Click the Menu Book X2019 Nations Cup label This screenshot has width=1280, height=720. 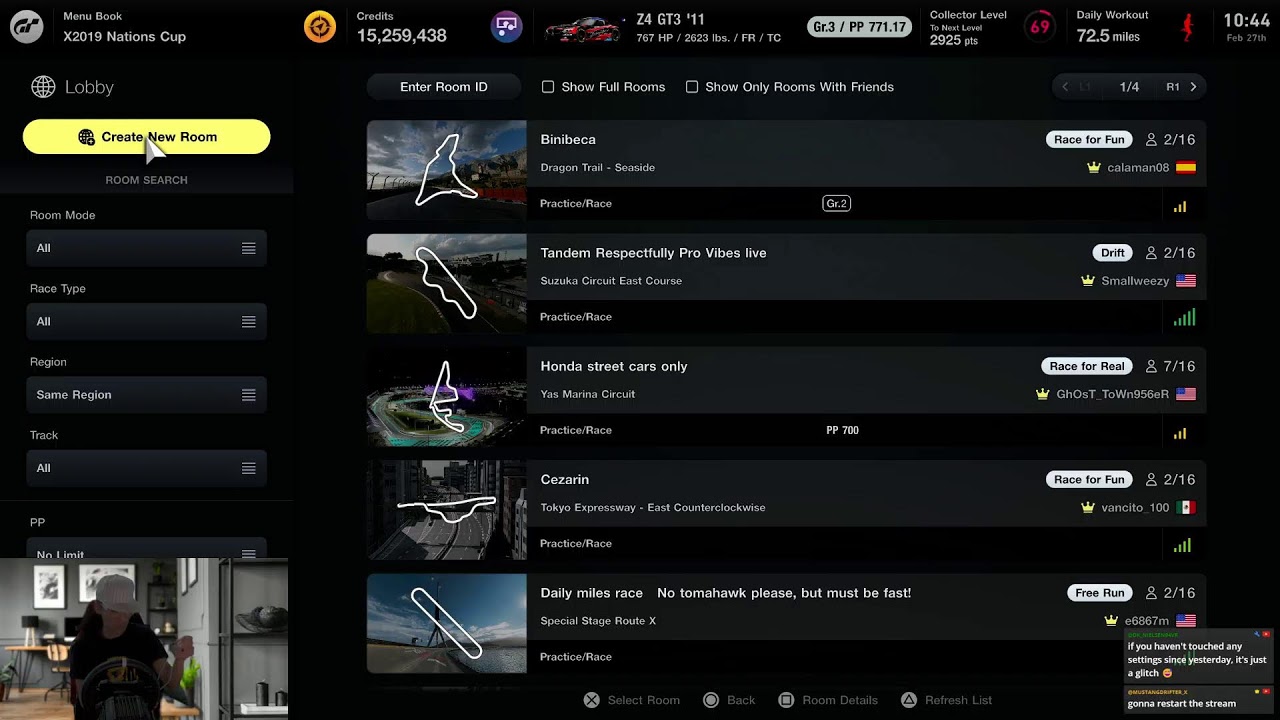124,28
